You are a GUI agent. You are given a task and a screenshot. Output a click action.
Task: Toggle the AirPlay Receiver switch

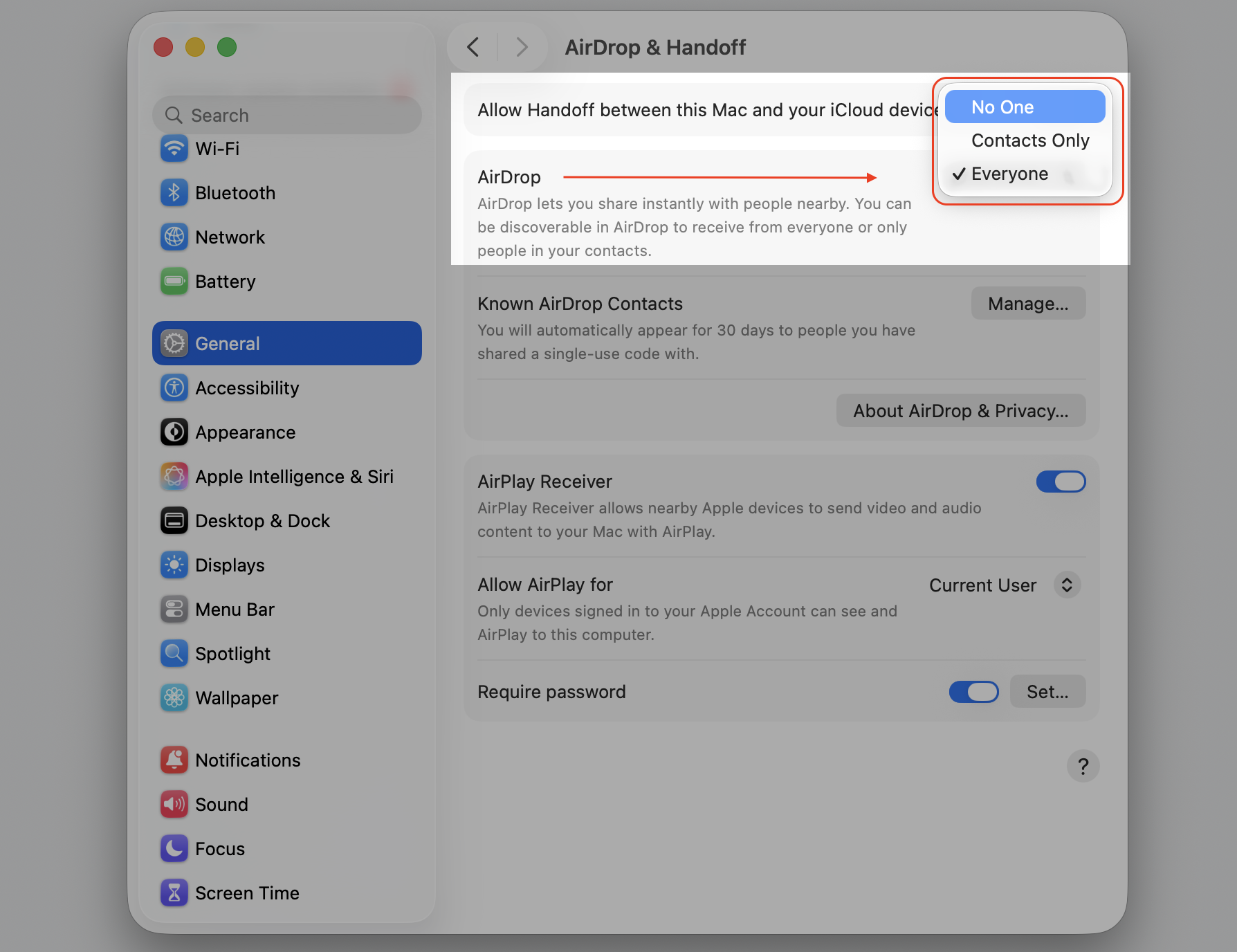pos(1061,482)
